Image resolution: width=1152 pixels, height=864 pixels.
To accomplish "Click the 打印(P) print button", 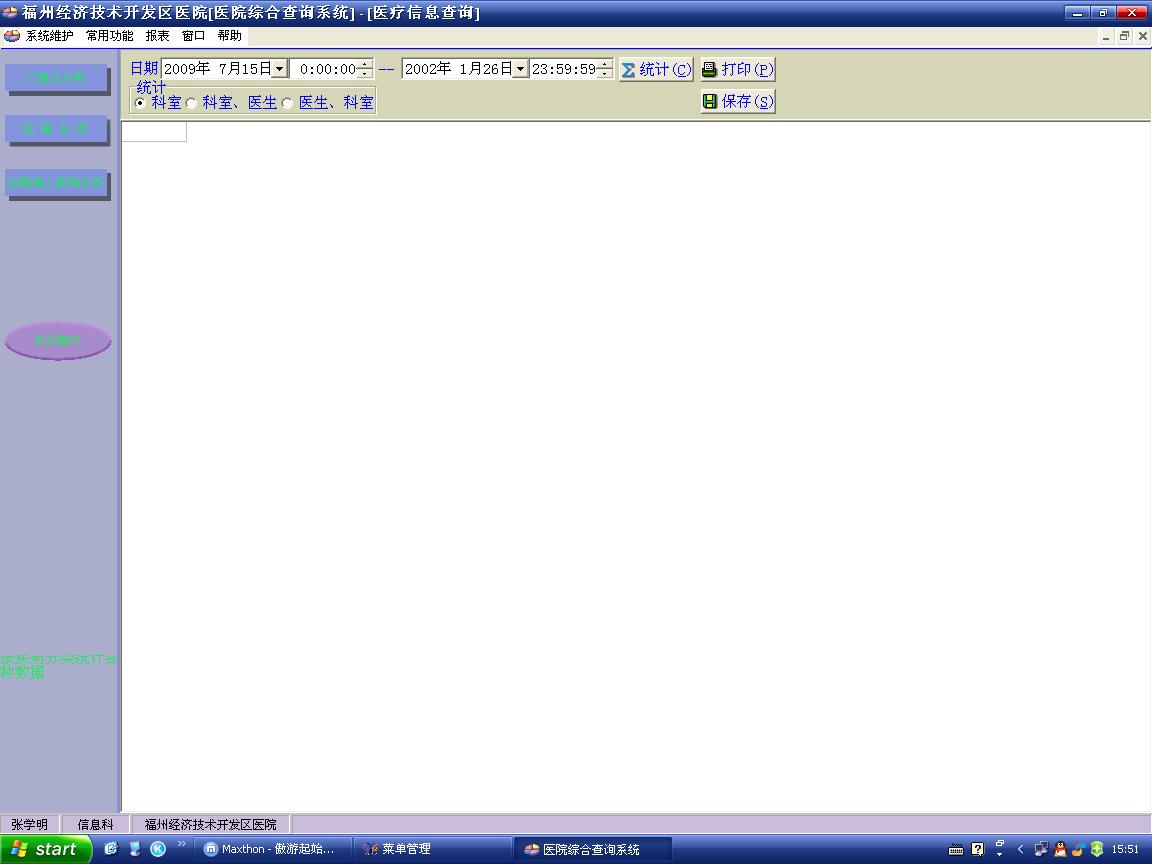I will click(x=738, y=69).
